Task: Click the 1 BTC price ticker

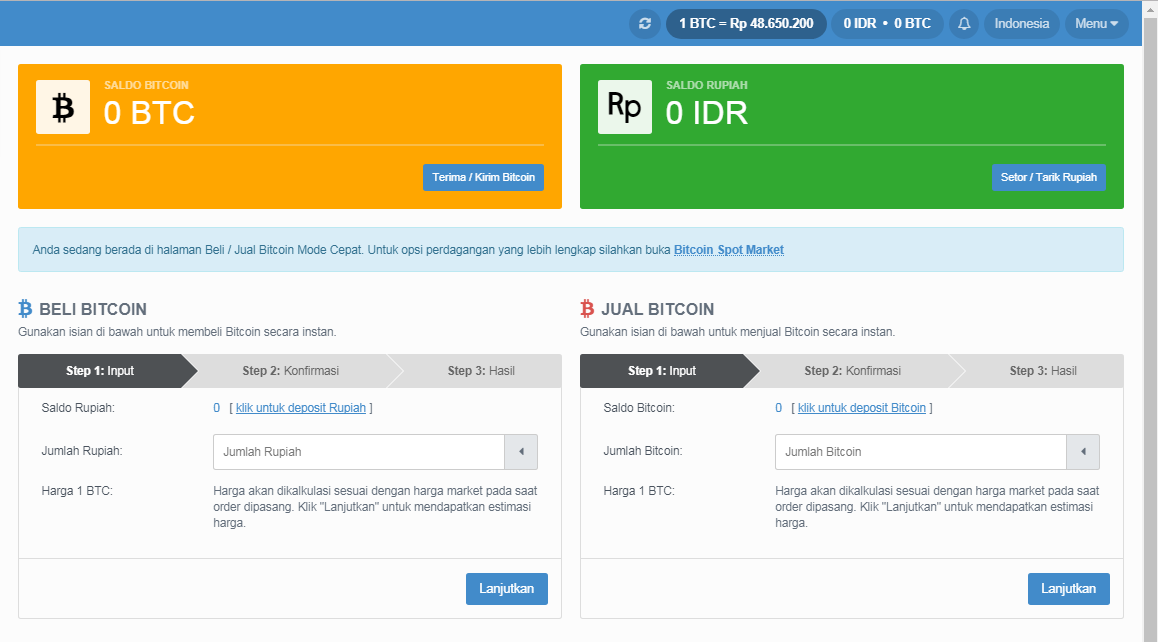Action: pyautogui.click(x=746, y=24)
